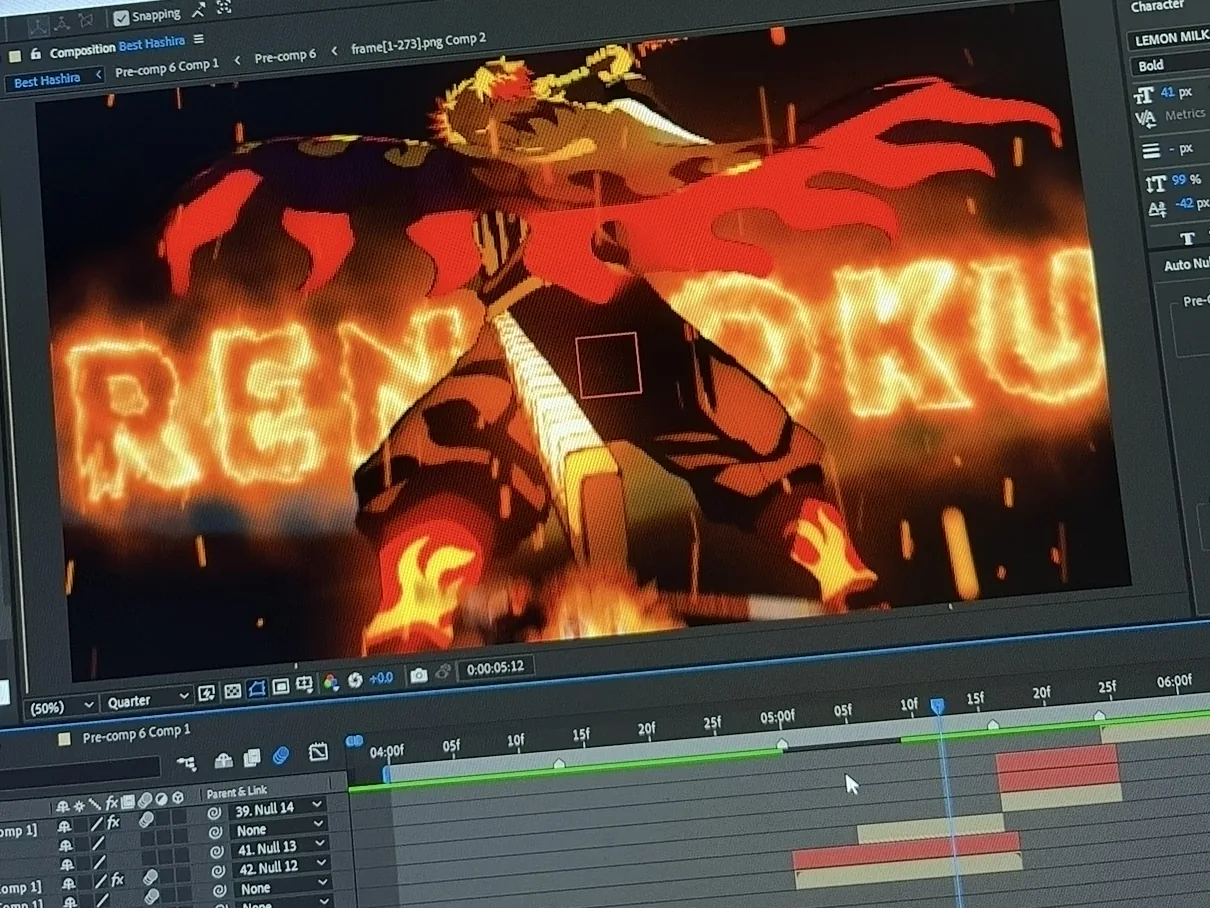1210x908 pixels.
Task: Click the kerning VA icon
Action: coord(1146,120)
